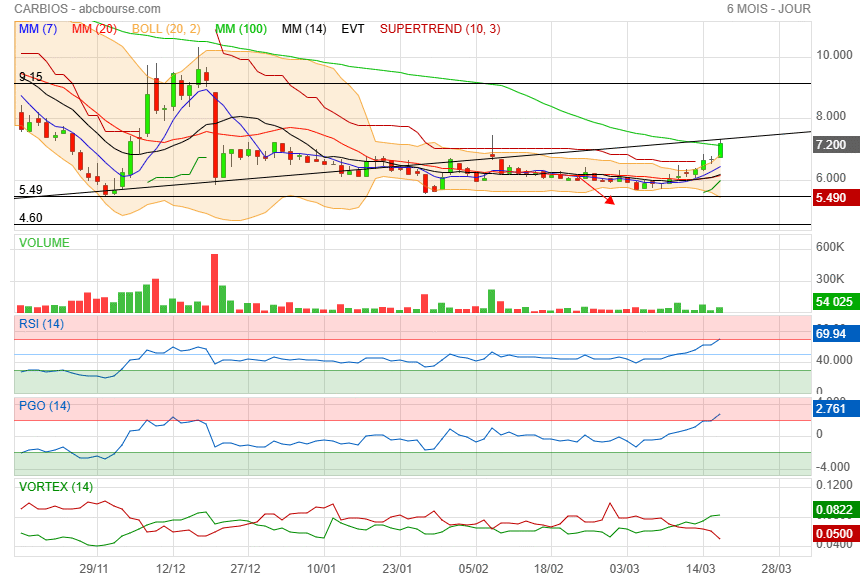860x579 pixels.
Task: Click the 03/03 date axis label
Action: coord(625,569)
